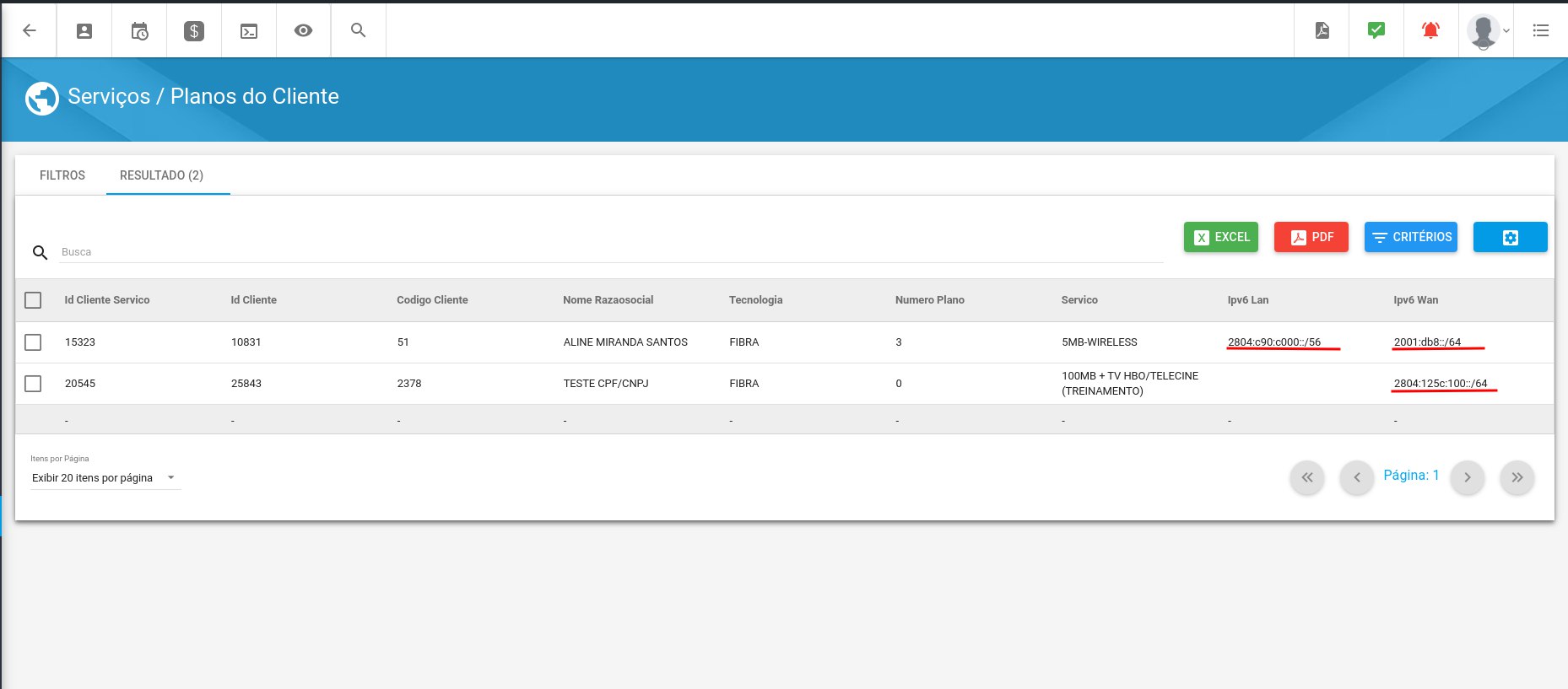The height and width of the screenshot is (689, 1568).
Task: Sort by Nome Razaosocial column header
Action: pos(608,300)
